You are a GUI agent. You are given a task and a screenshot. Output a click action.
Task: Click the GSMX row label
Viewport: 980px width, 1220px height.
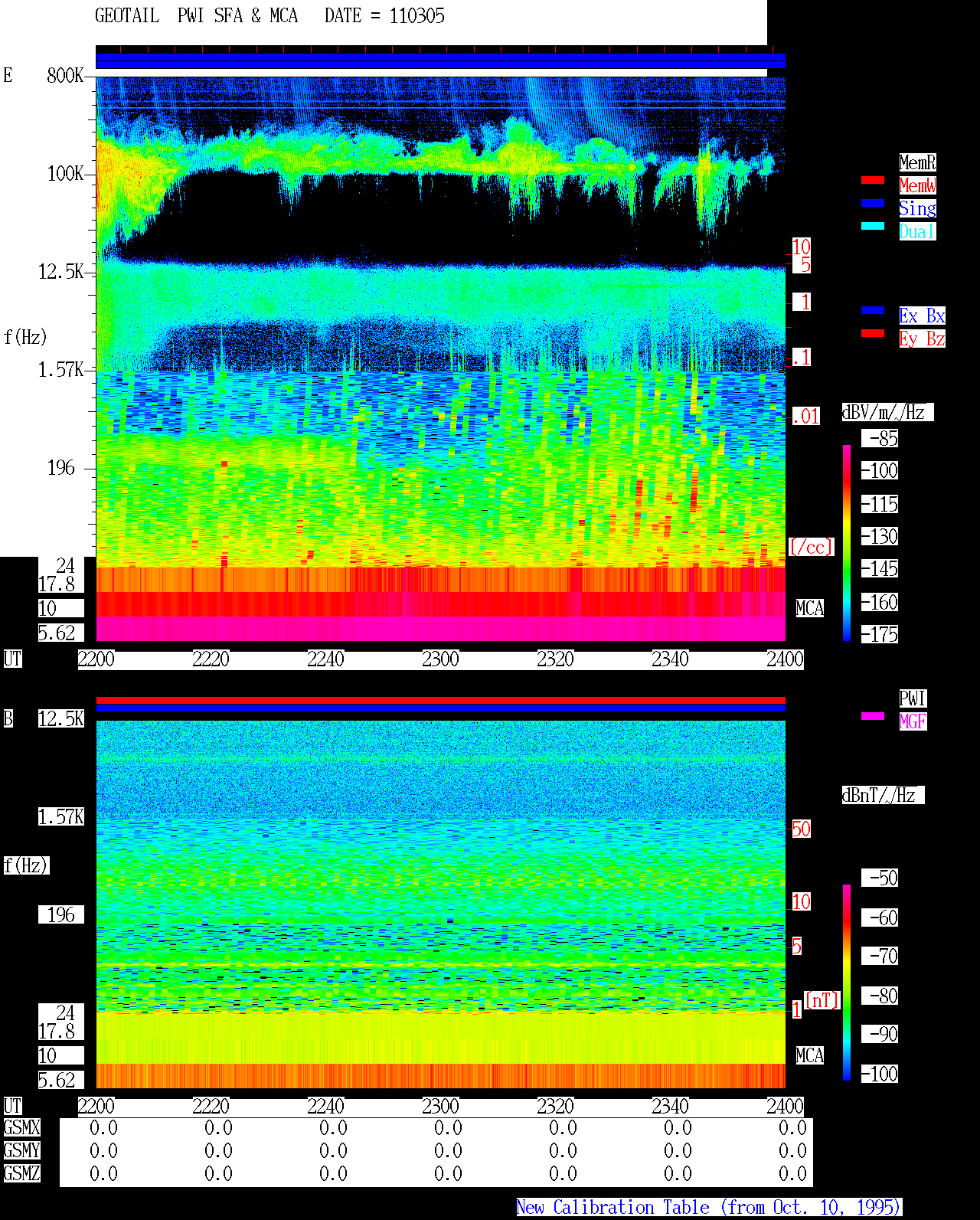21,1128
